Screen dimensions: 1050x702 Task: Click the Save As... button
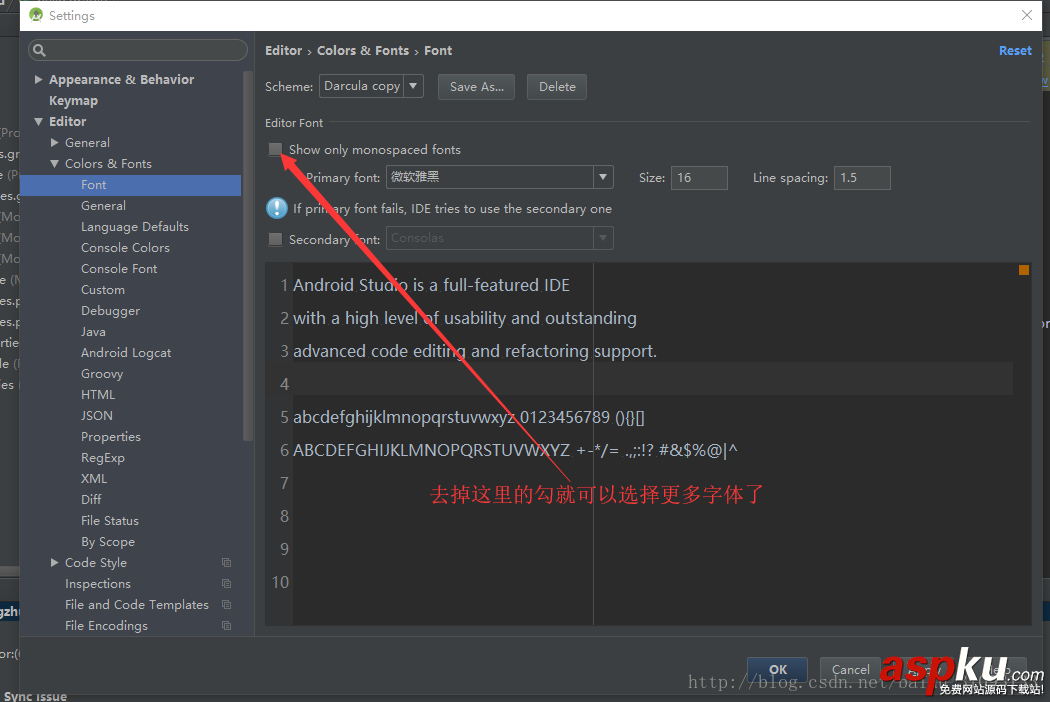click(476, 86)
